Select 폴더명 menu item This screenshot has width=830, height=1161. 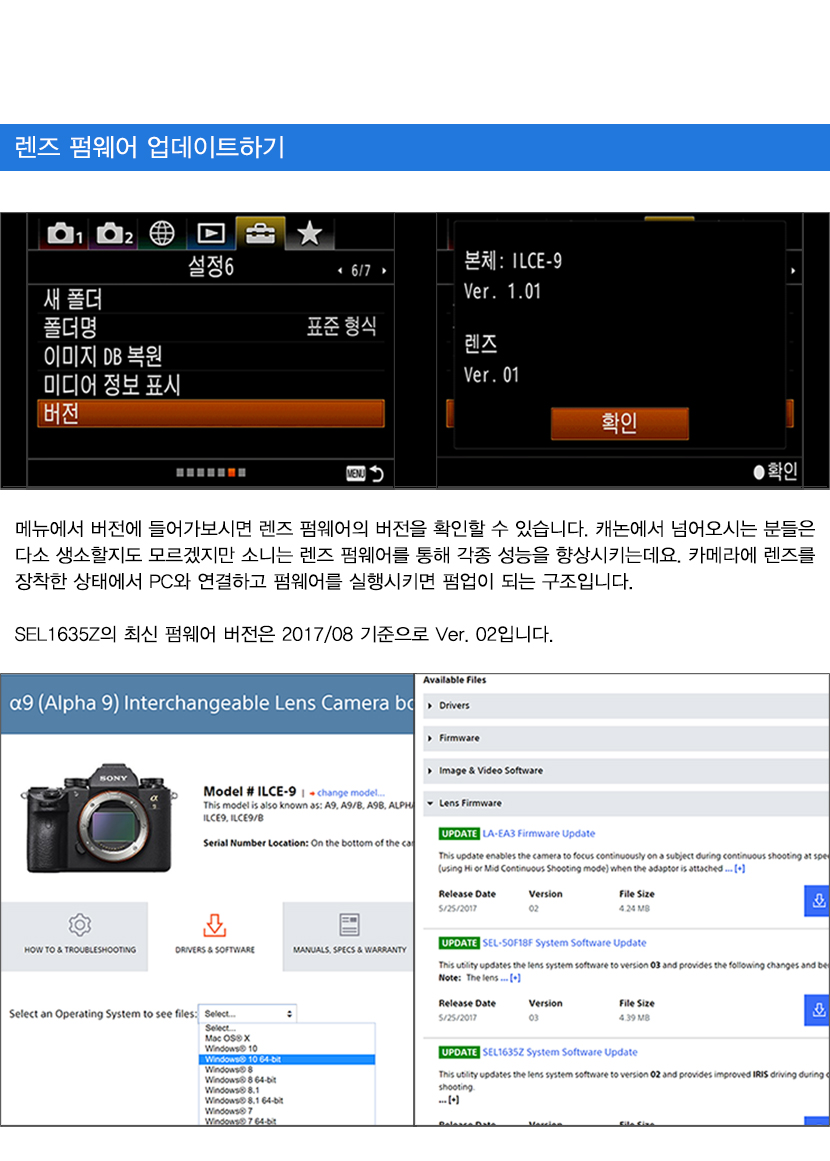[x=210, y=327]
